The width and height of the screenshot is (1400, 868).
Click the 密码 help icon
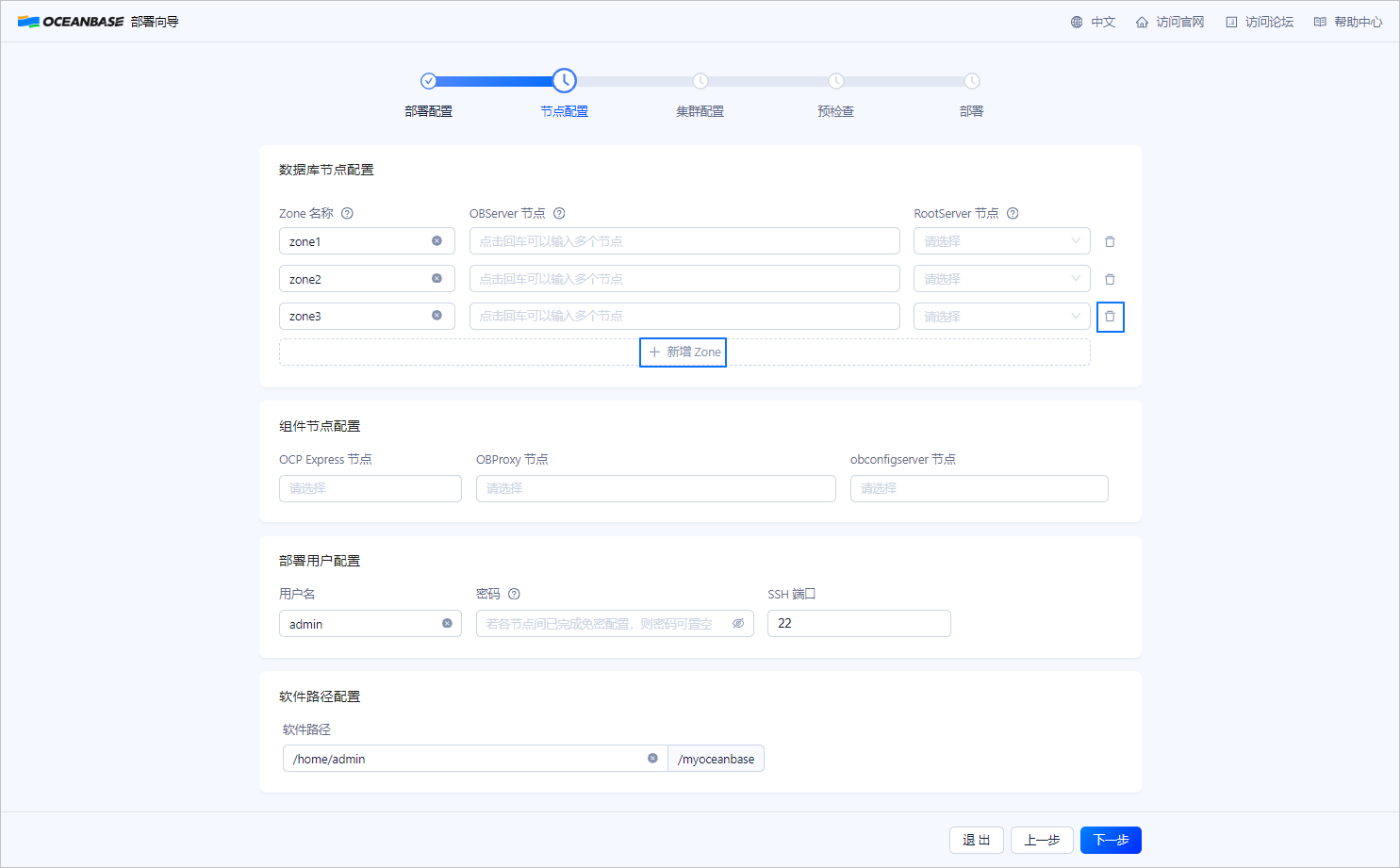click(x=514, y=594)
